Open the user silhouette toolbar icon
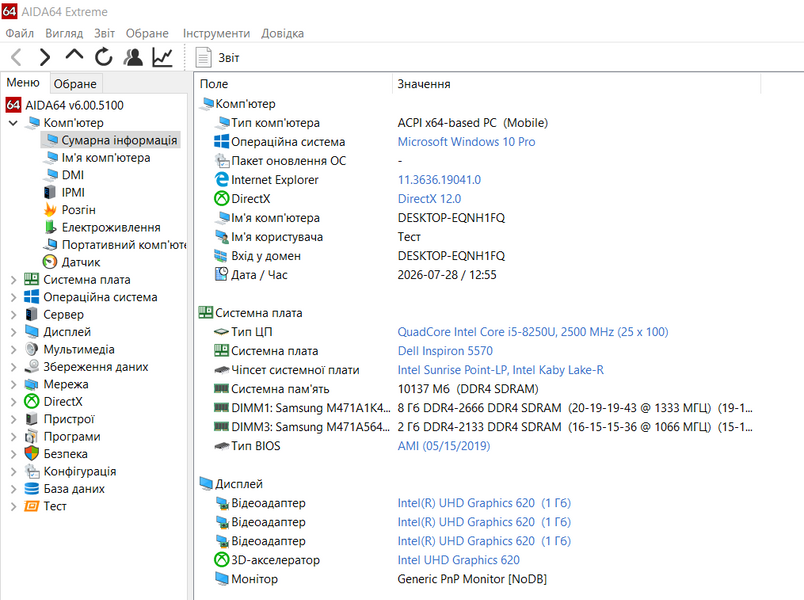This screenshot has height=600, width=804. click(133, 57)
